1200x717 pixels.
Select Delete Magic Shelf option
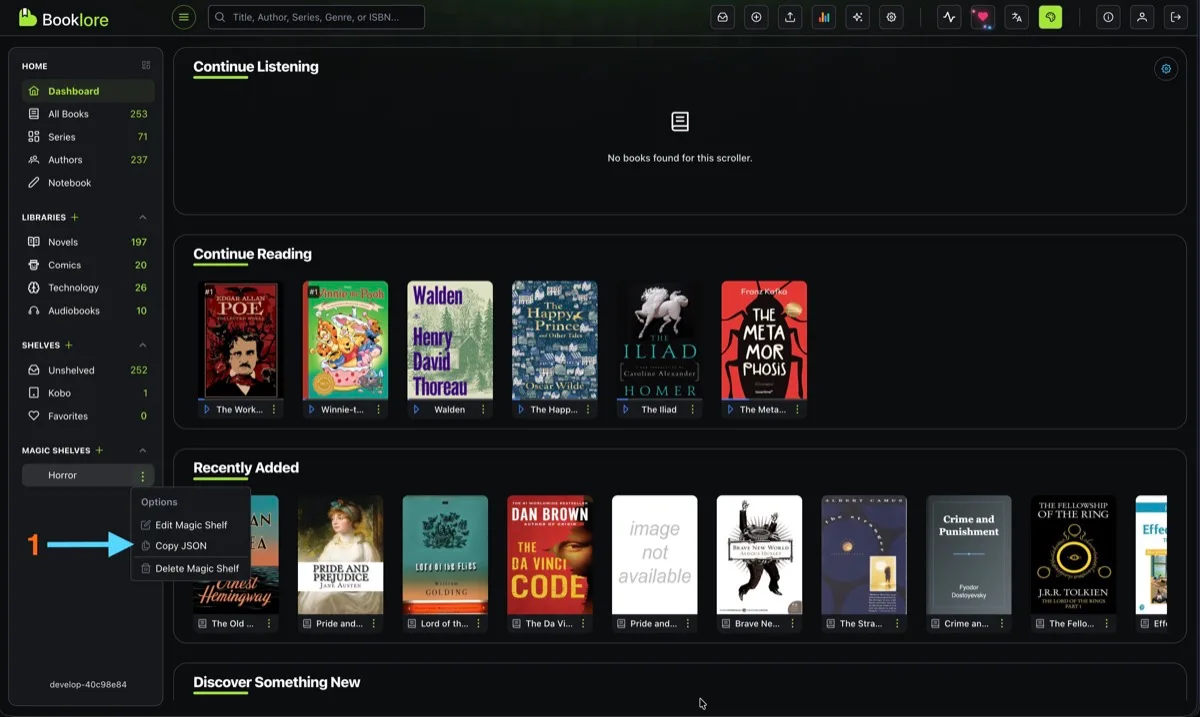190,568
